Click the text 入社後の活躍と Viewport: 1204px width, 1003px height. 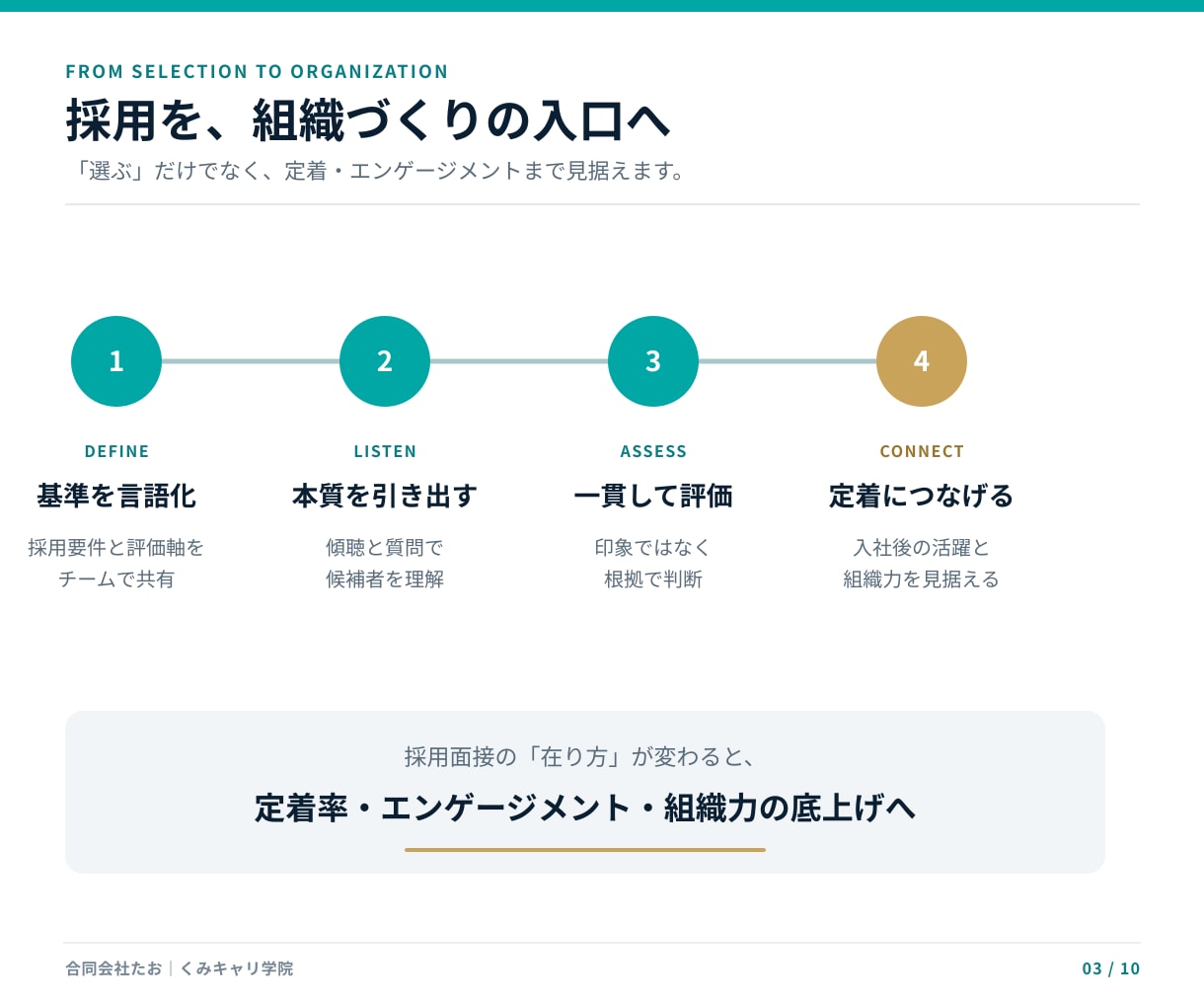[x=922, y=547]
